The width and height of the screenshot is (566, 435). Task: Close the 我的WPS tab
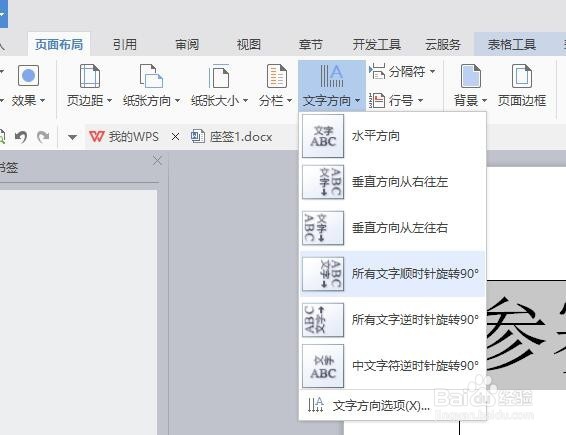point(175,137)
